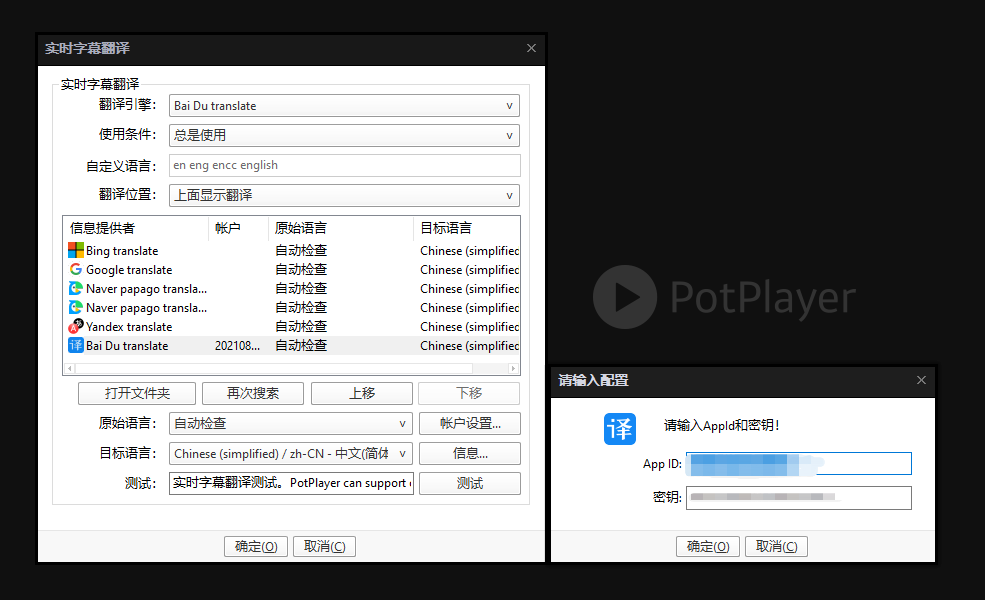
Task: Open the 翻译引擎 dropdown
Action: point(344,106)
